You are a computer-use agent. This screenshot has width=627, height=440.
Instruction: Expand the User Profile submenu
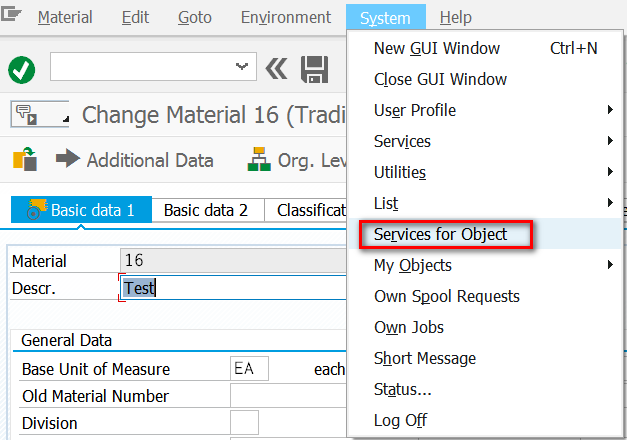[x=485, y=110]
